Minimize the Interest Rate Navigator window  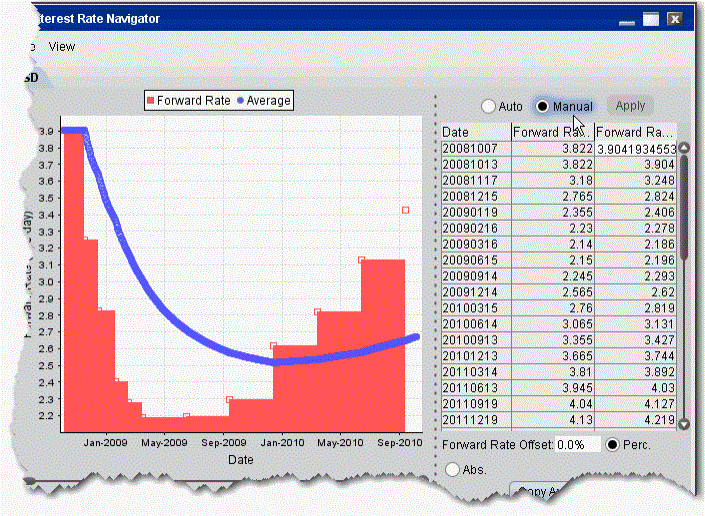pos(627,19)
